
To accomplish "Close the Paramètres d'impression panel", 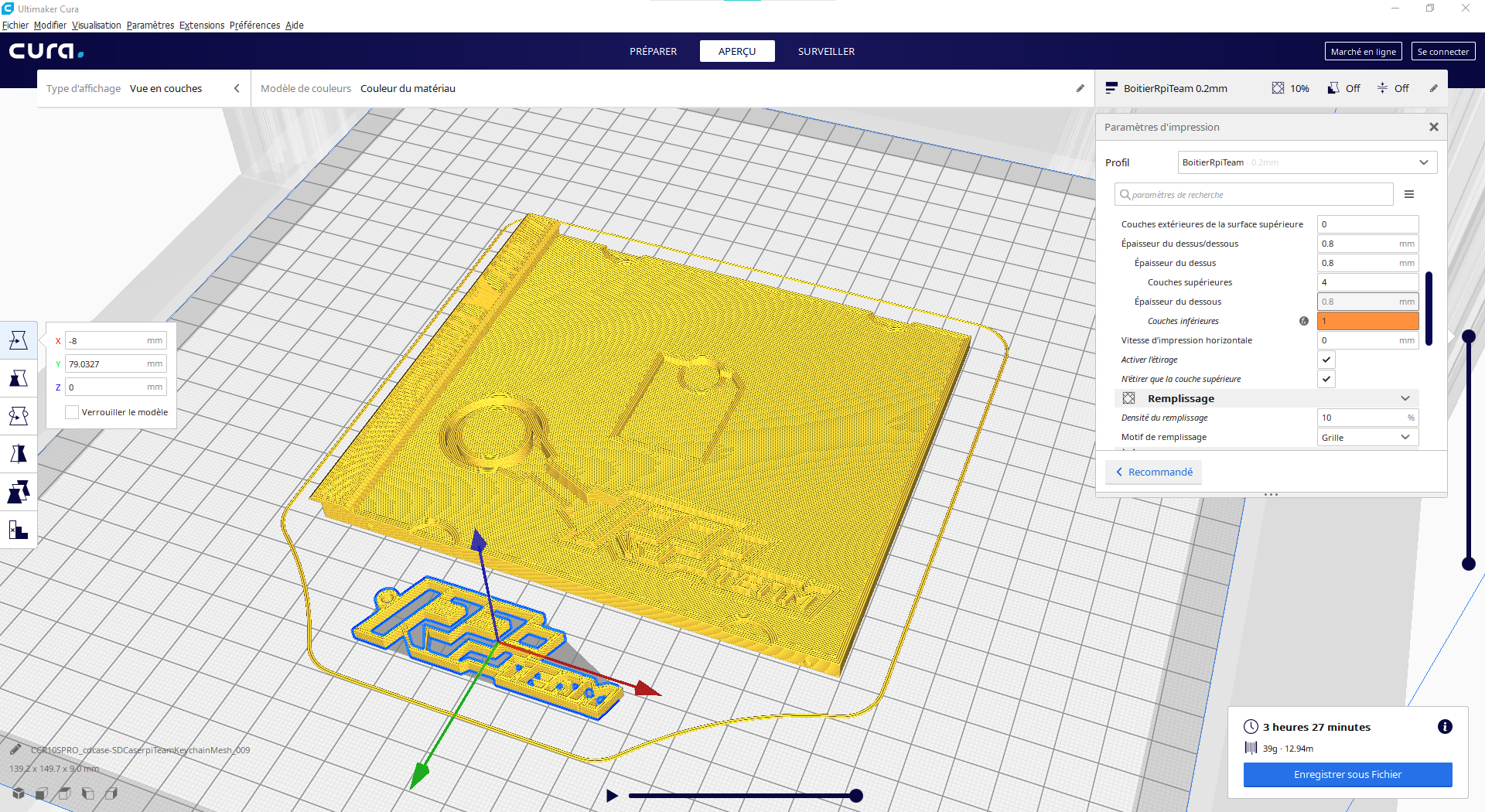I will pyautogui.click(x=1434, y=127).
